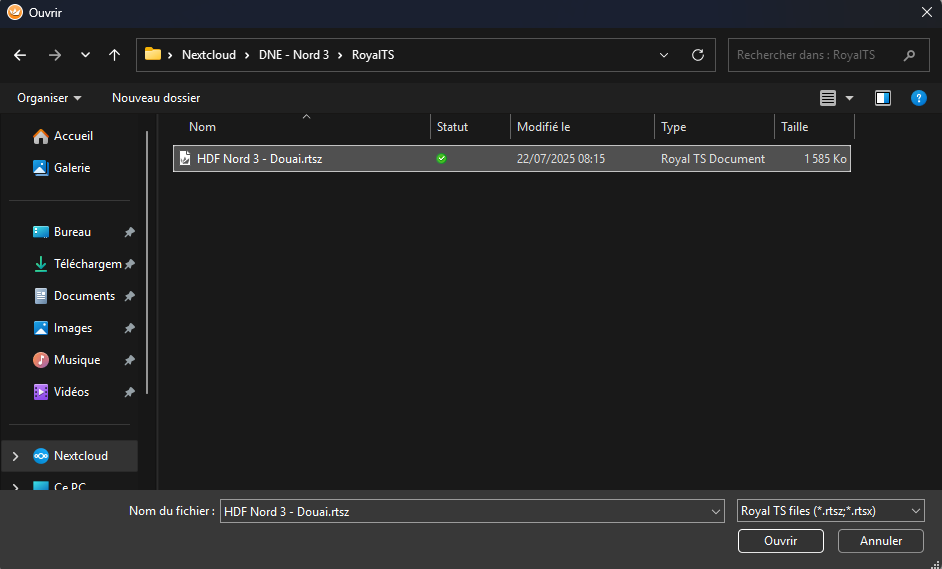Select Nextcloud in the breadcrumb path
This screenshot has height=569, width=942.
click(x=209, y=55)
